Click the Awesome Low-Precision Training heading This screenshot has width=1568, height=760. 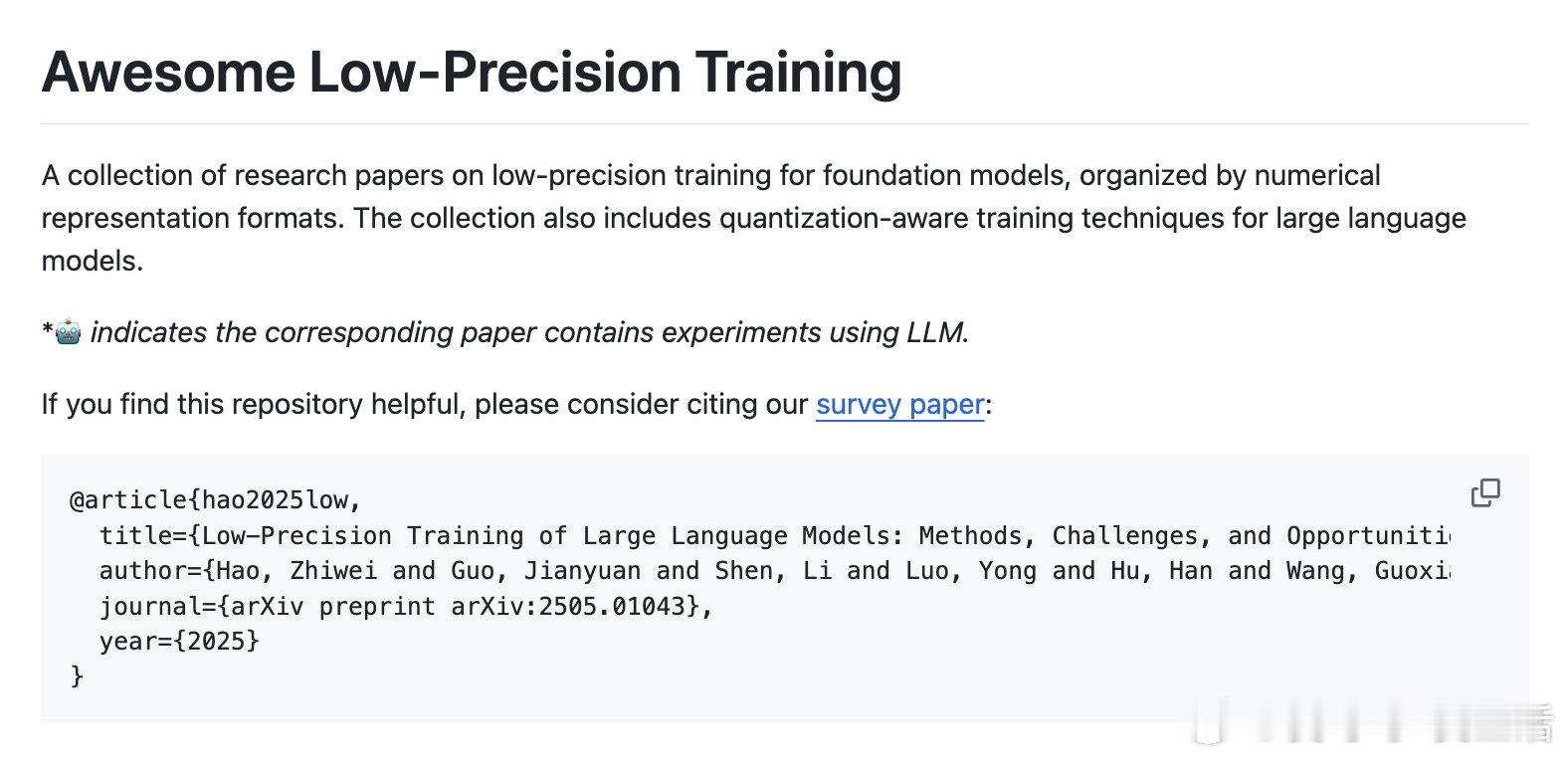[472, 72]
